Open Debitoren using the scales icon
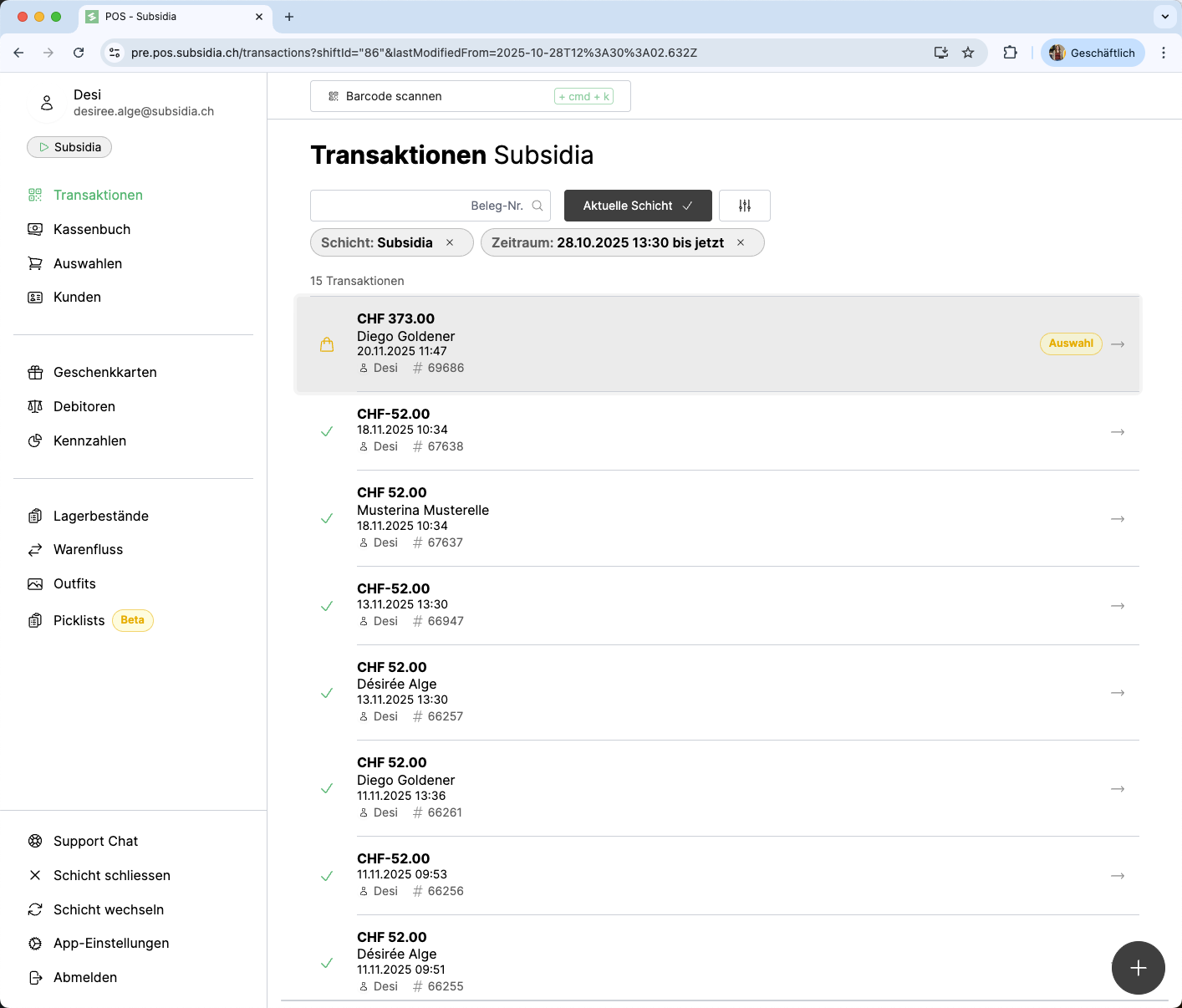 click(x=35, y=406)
